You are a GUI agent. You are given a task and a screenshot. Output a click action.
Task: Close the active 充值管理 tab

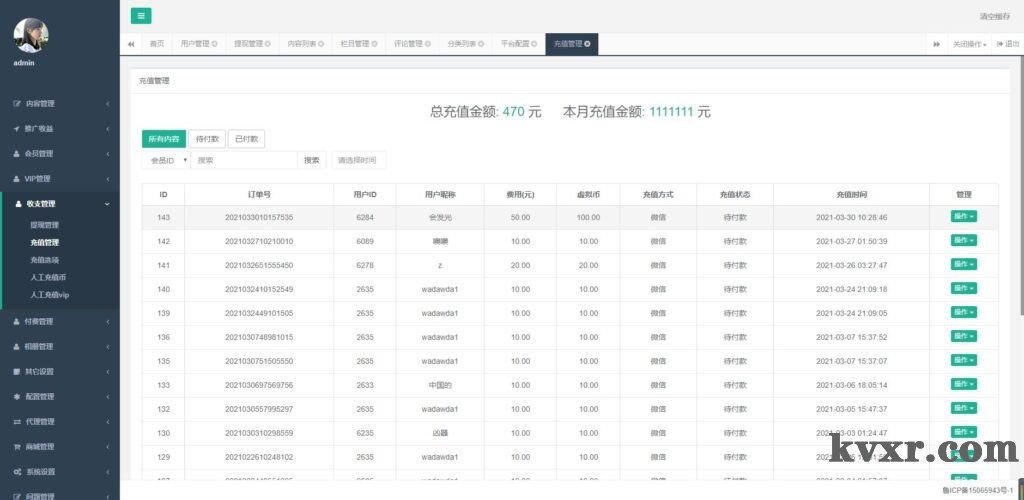tap(587, 44)
